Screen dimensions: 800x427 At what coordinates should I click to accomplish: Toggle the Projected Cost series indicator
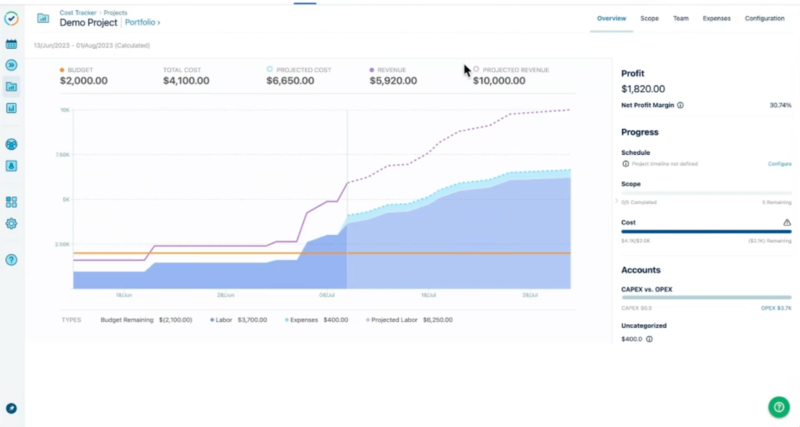pyautogui.click(x=270, y=70)
